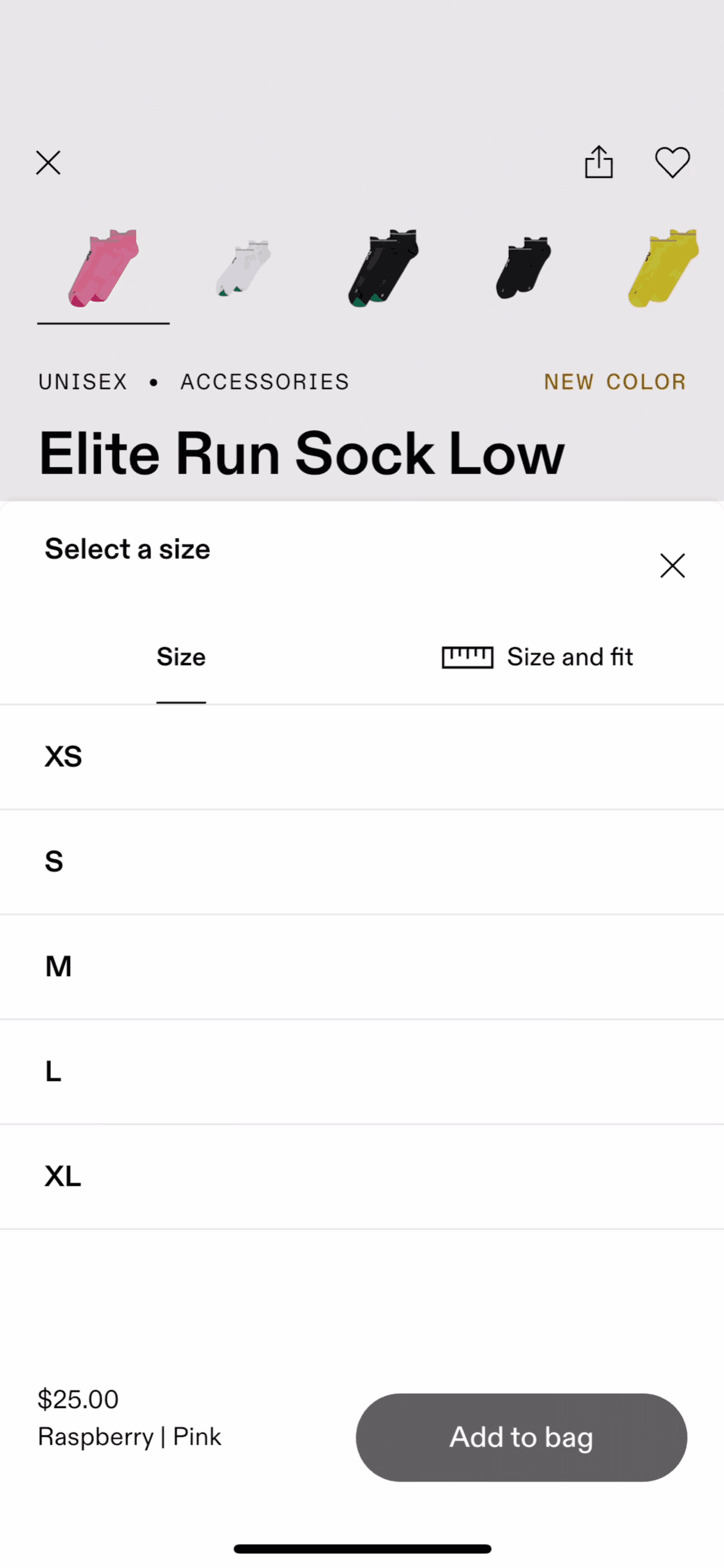Pick the black sock with green heel
Screen dimensions: 724x1568
[x=383, y=269]
